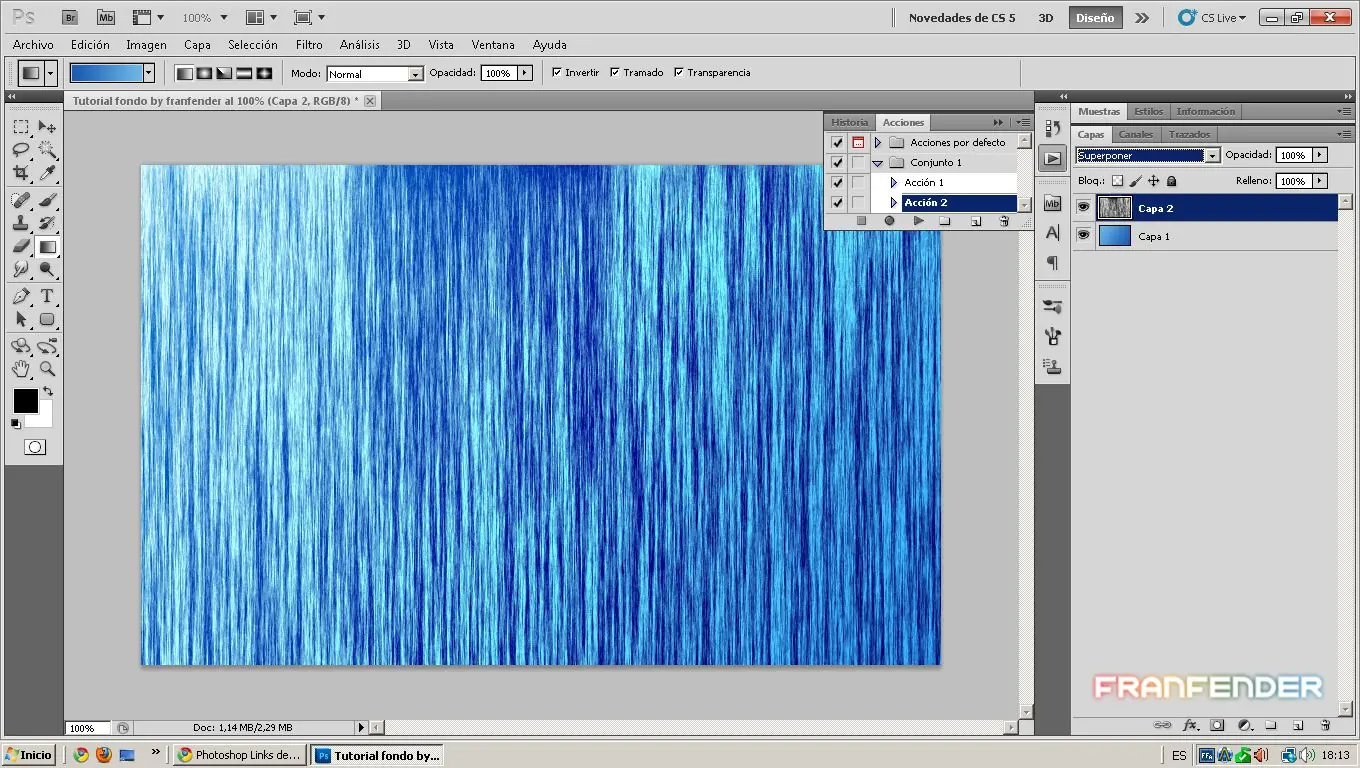1360x768 pixels.
Task: Open the layer Opacidad slider arrow
Action: click(x=1320, y=155)
